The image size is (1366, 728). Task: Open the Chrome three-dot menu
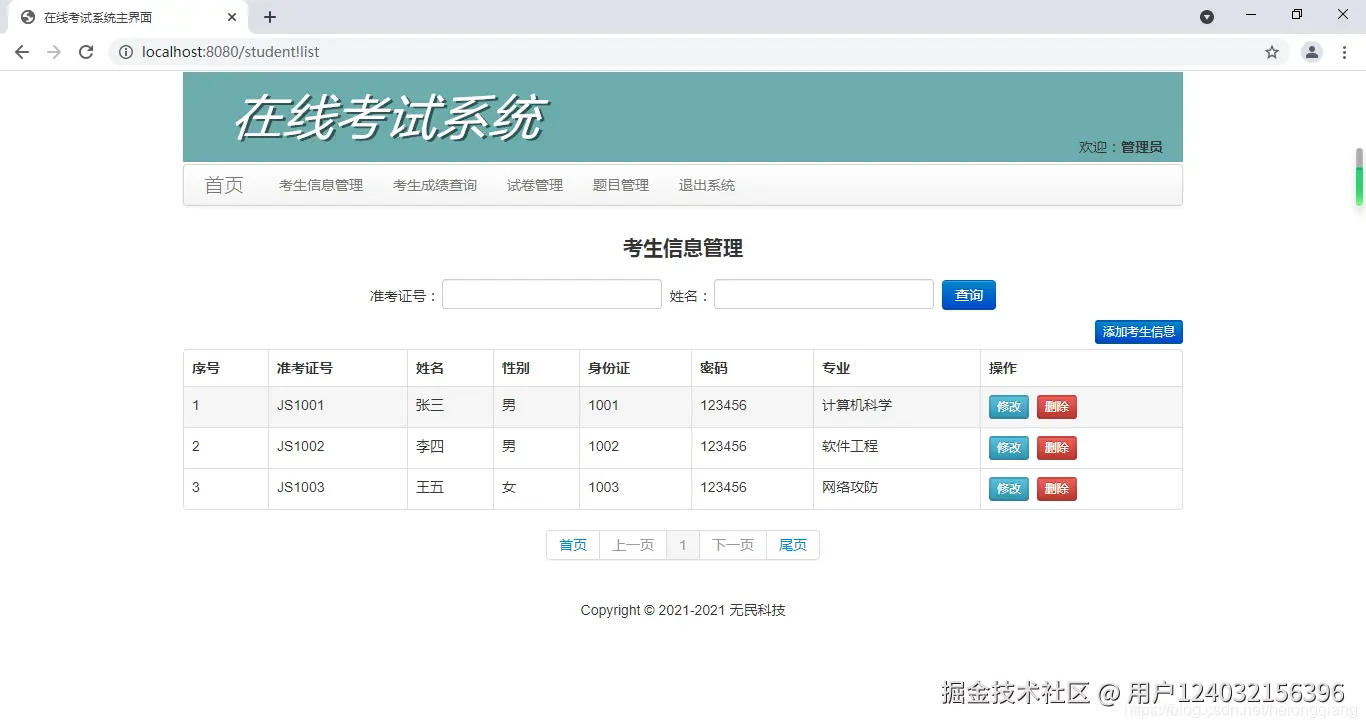pyautogui.click(x=1344, y=52)
